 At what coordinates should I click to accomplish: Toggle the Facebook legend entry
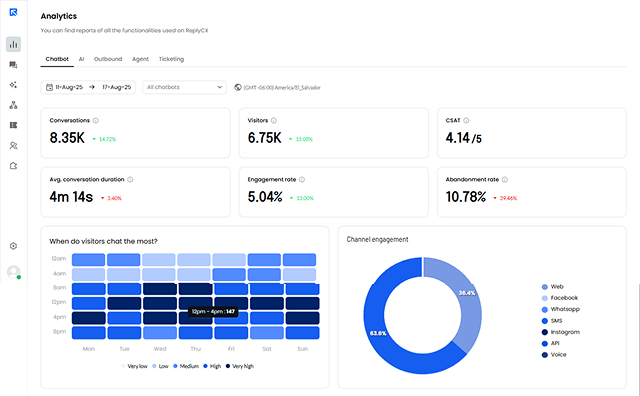560,298
